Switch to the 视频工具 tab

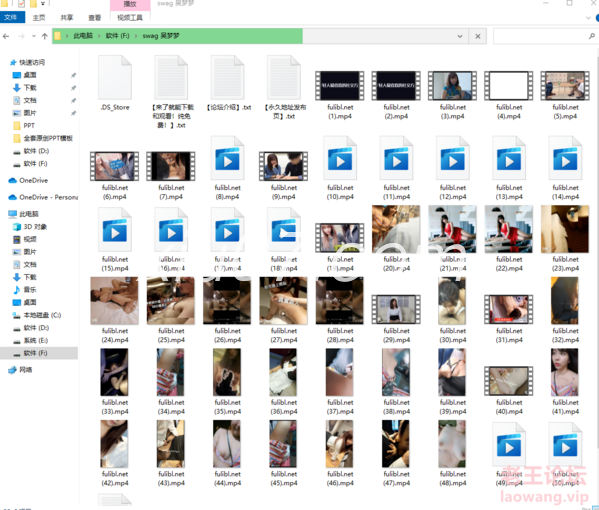point(130,18)
